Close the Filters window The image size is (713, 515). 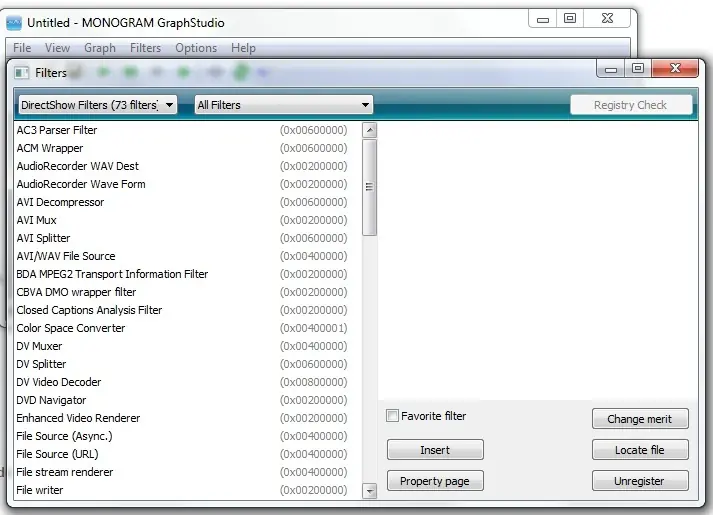point(675,68)
